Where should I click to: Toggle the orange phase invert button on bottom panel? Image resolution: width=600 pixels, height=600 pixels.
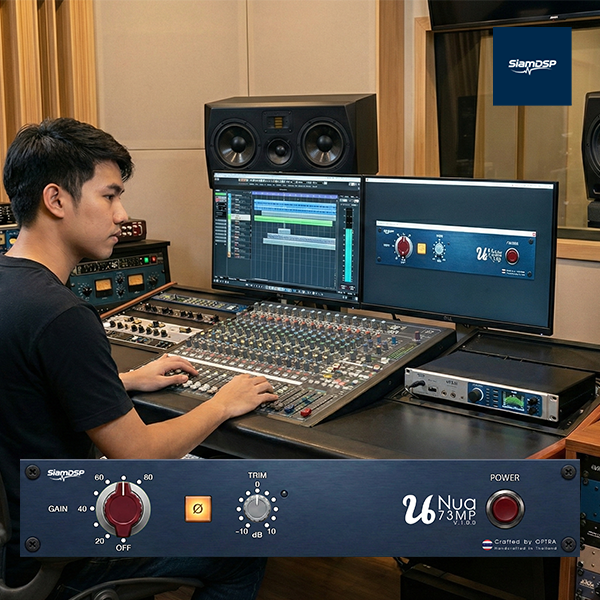coord(198,508)
